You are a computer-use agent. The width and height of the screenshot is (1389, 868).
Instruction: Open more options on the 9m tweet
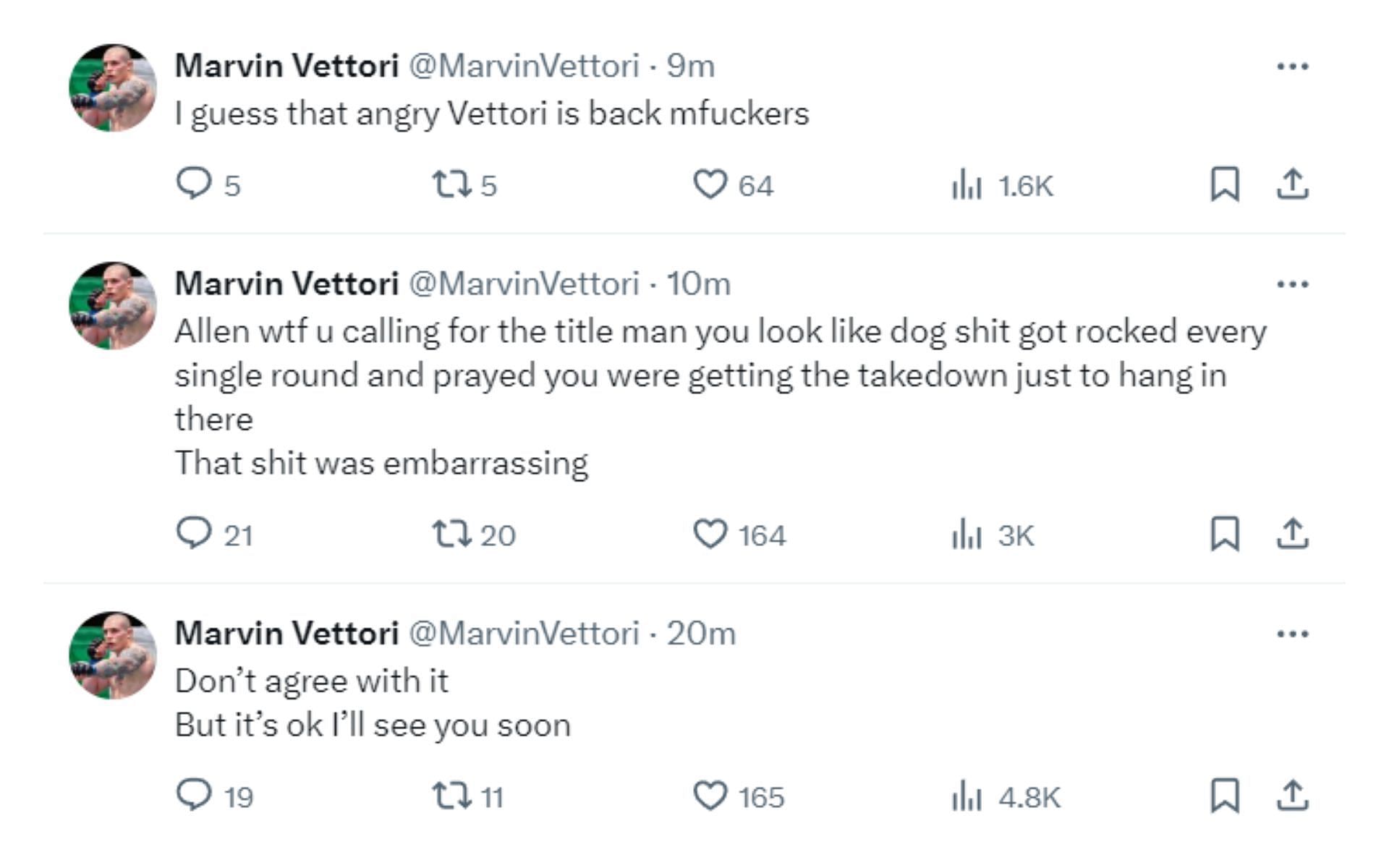click(1293, 67)
